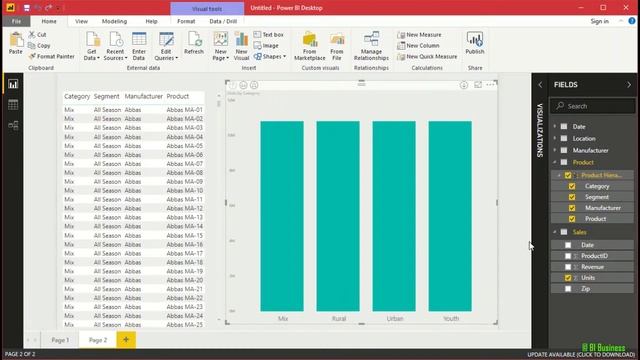Click the Fields search box
This screenshot has height=360, width=640.
(x=593, y=106)
